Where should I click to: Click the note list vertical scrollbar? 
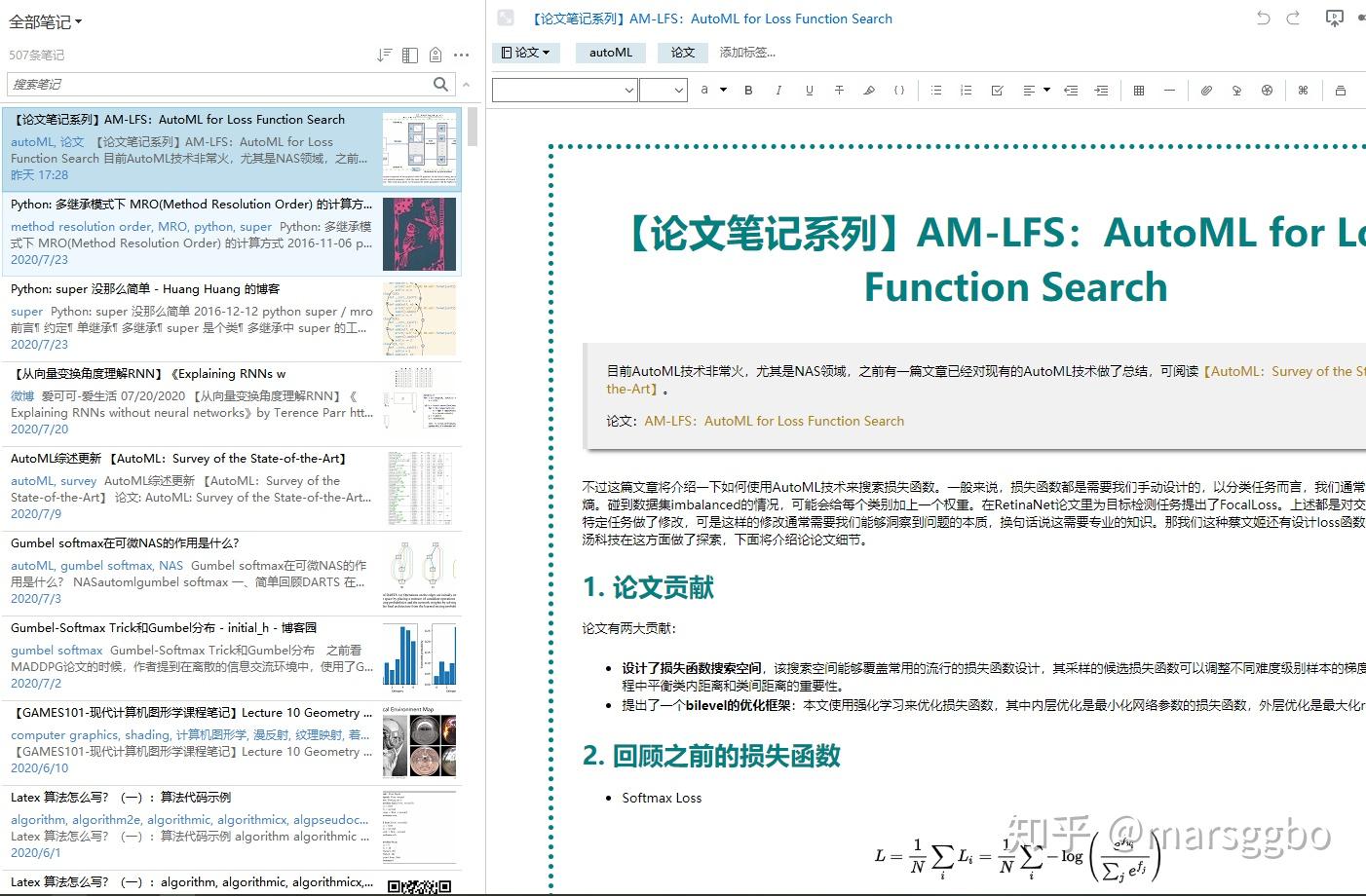(x=473, y=127)
